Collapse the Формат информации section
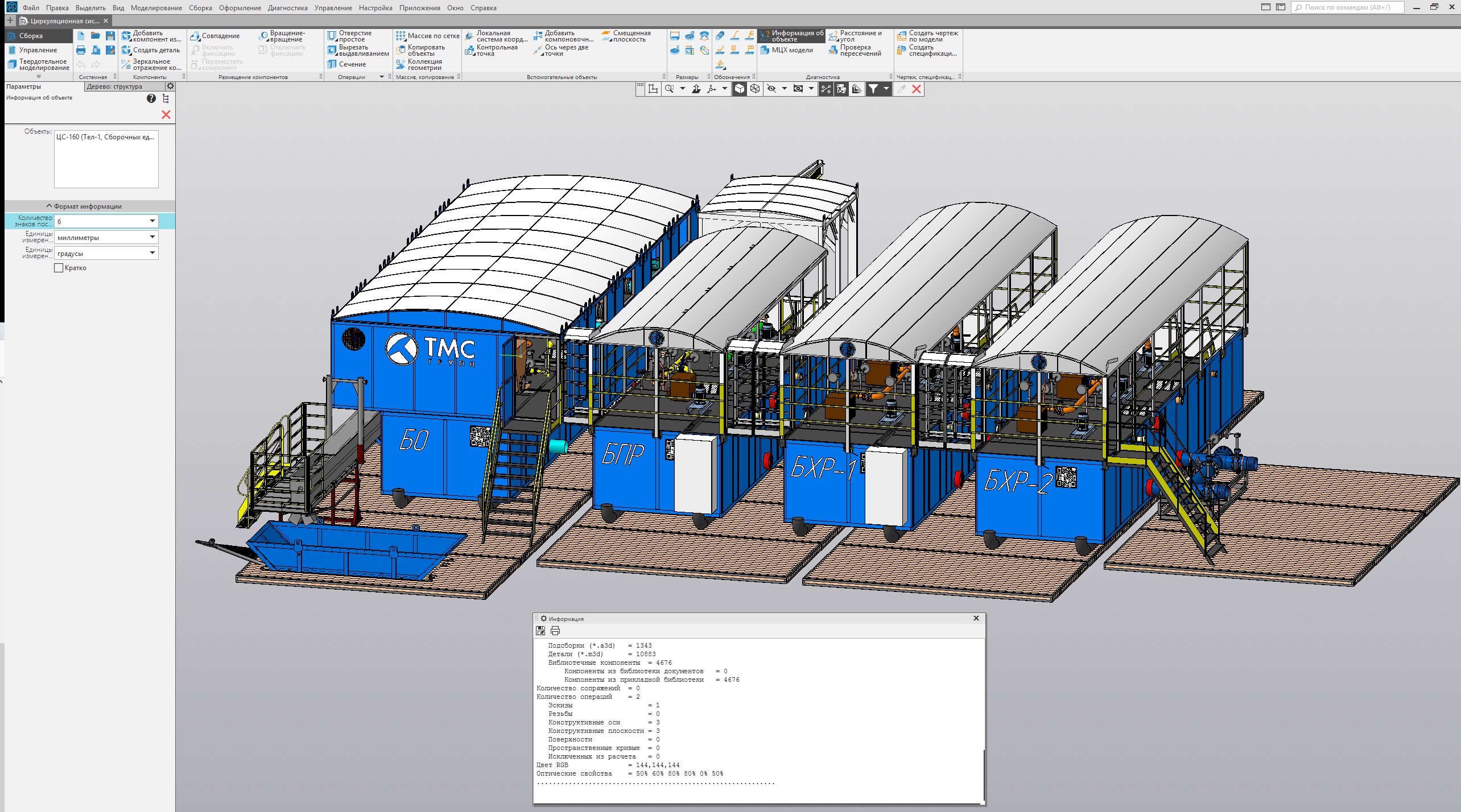The height and width of the screenshot is (812, 1461). 84,206
